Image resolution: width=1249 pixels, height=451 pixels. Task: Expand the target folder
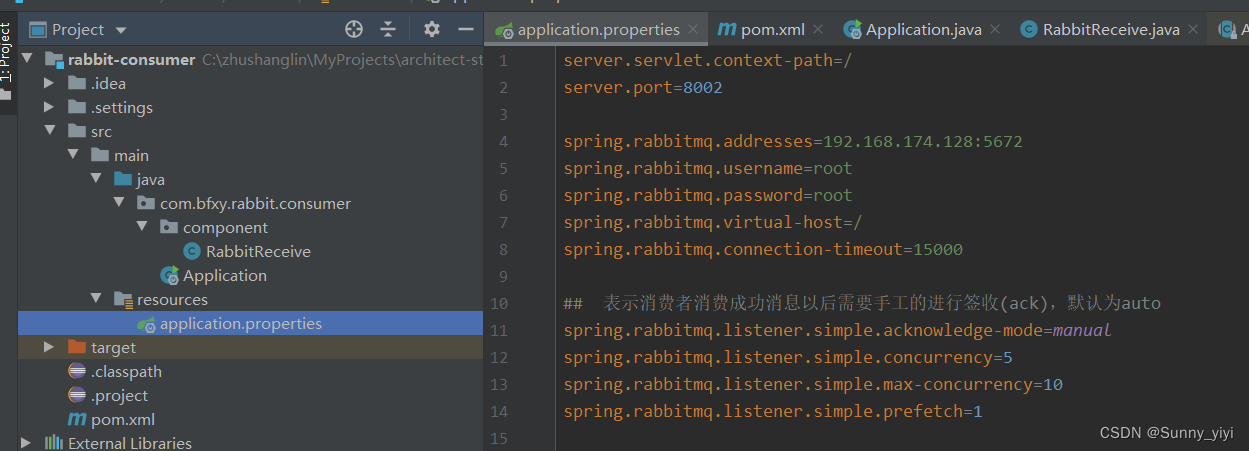click(49, 347)
